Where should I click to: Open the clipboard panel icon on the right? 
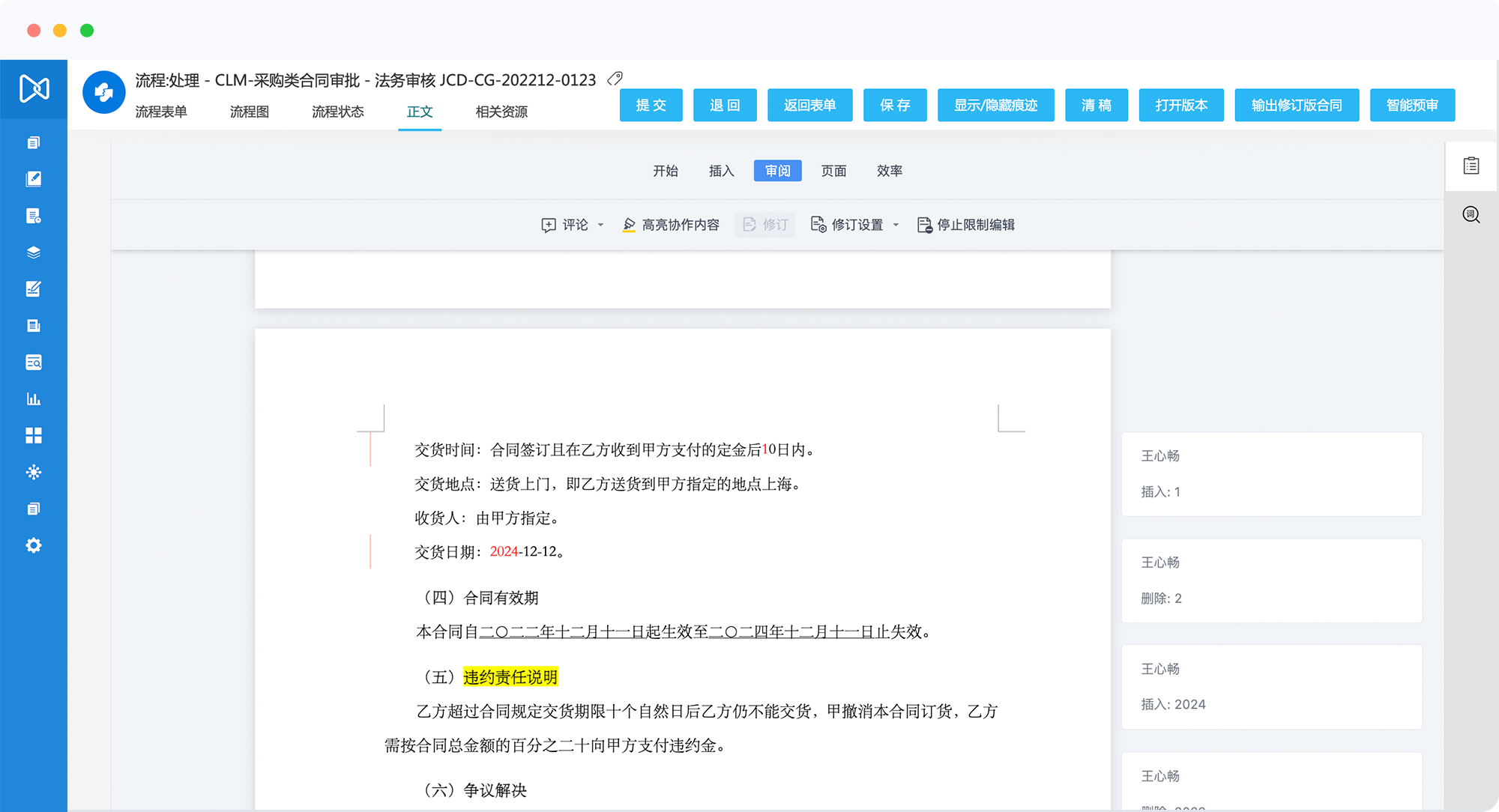click(1471, 166)
